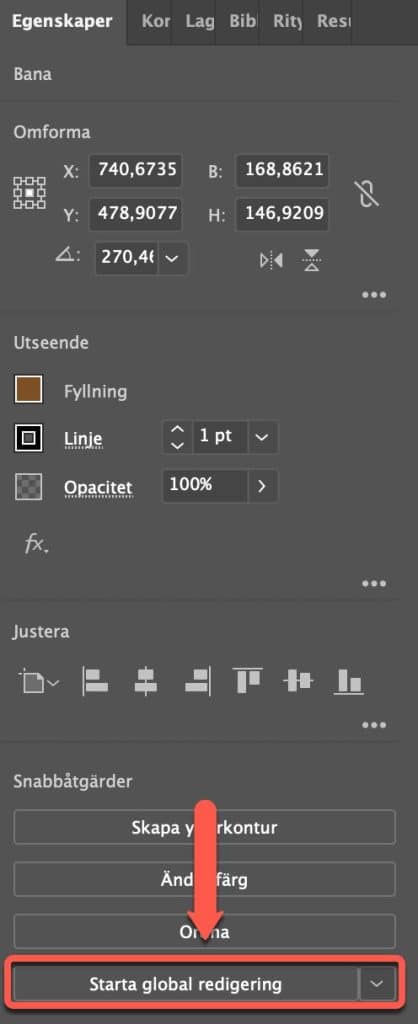Screen dimensions: 418x1024
Task: Open the fx effects menu
Action: [36, 543]
